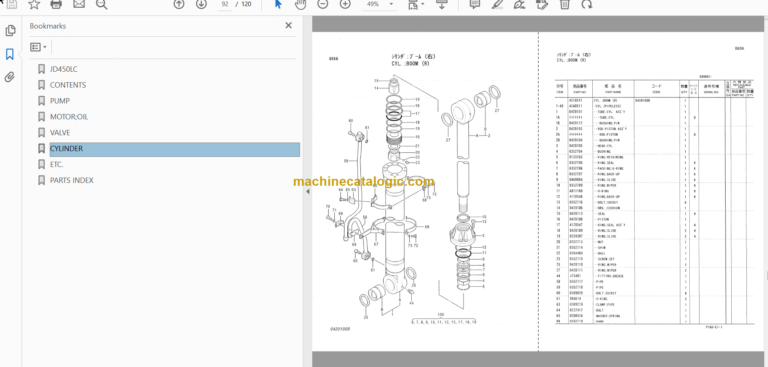Zoom out with minus icon
The height and width of the screenshot is (367, 768).
[x=323, y=4]
